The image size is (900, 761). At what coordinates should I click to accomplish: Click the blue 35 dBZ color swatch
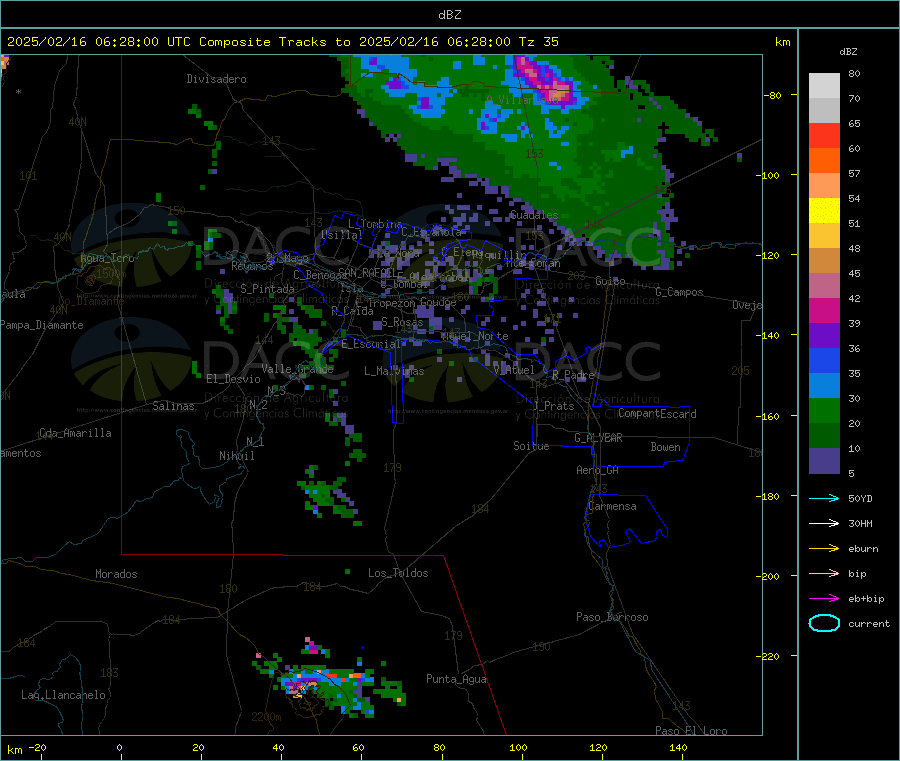click(824, 360)
